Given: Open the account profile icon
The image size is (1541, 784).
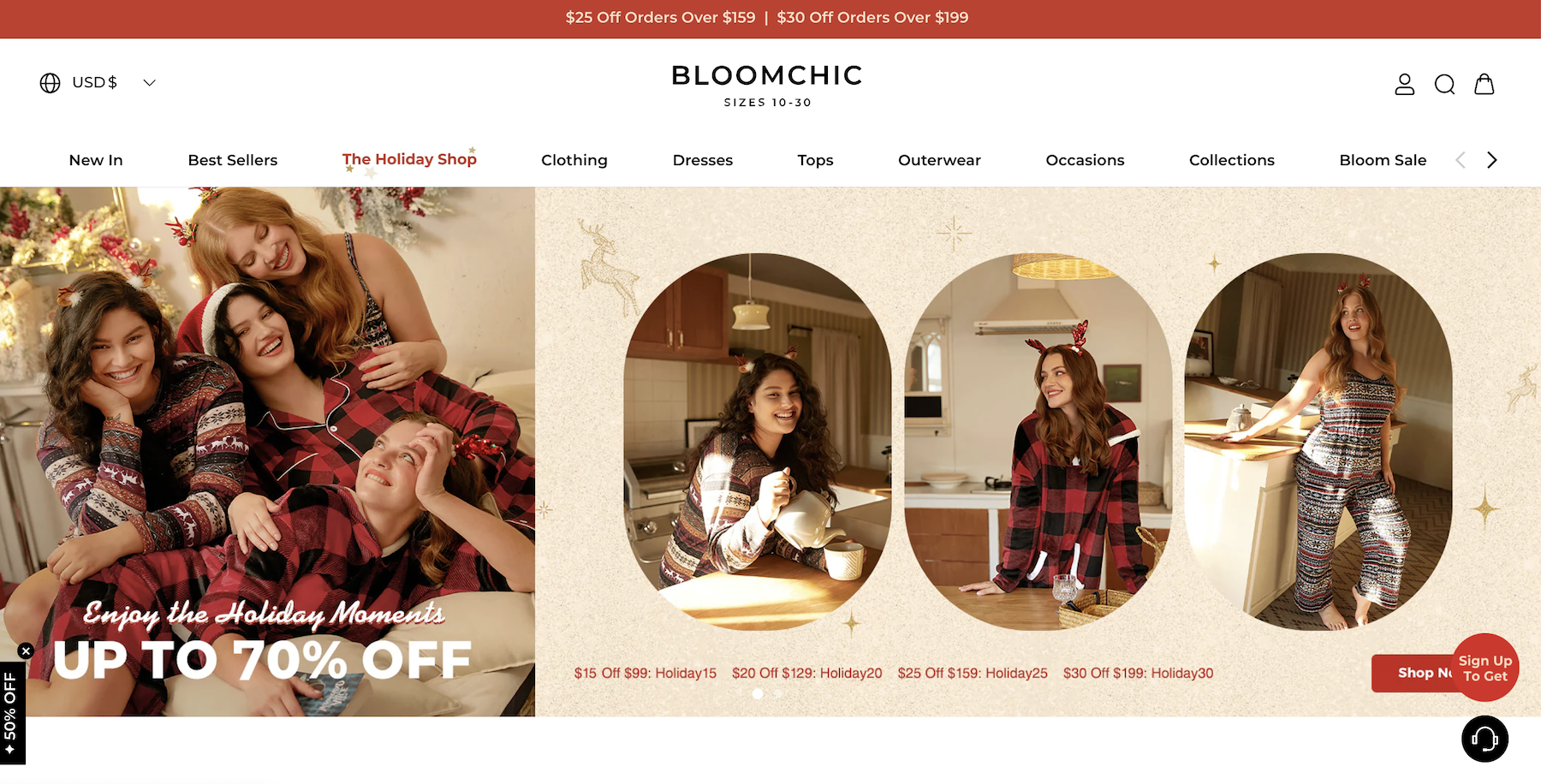Looking at the screenshot, I should [1404, 84].
